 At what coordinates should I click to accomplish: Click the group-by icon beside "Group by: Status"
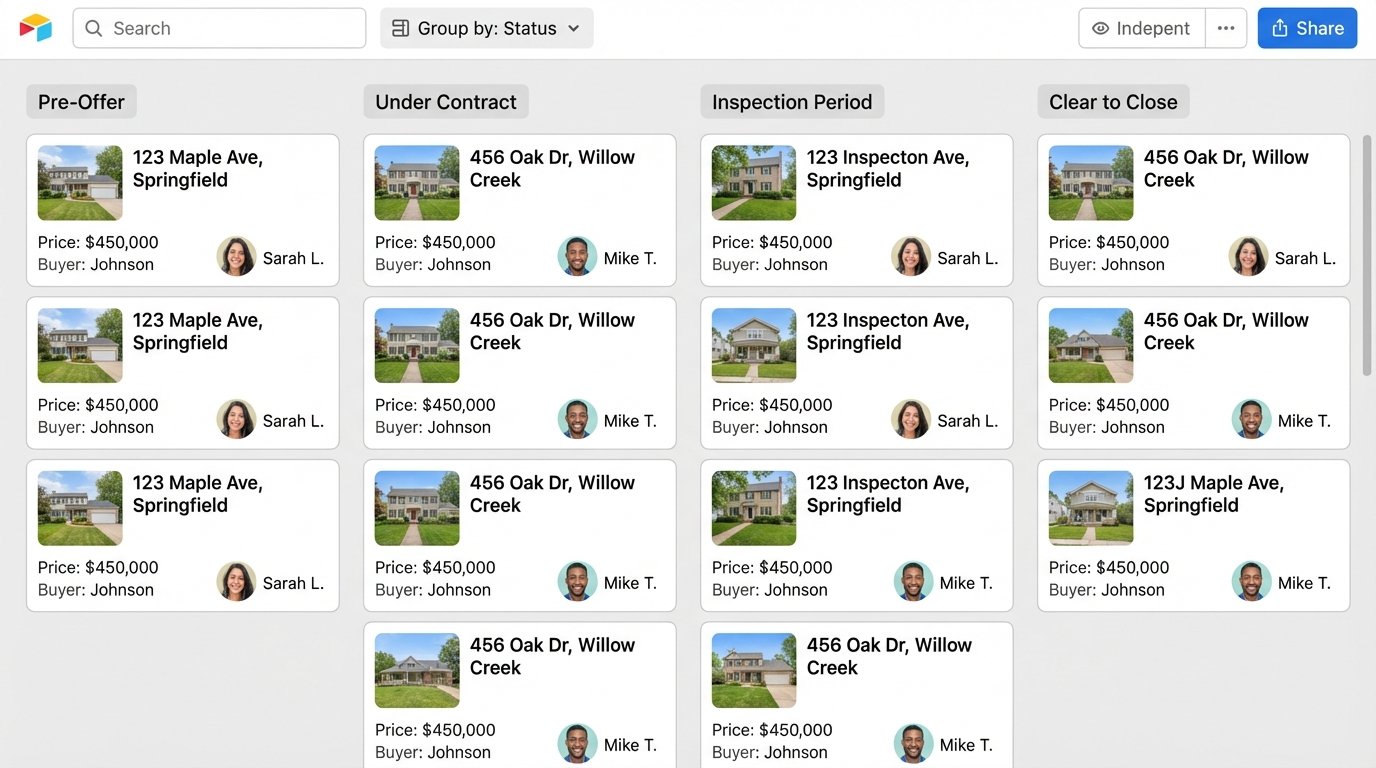[399, 28]
